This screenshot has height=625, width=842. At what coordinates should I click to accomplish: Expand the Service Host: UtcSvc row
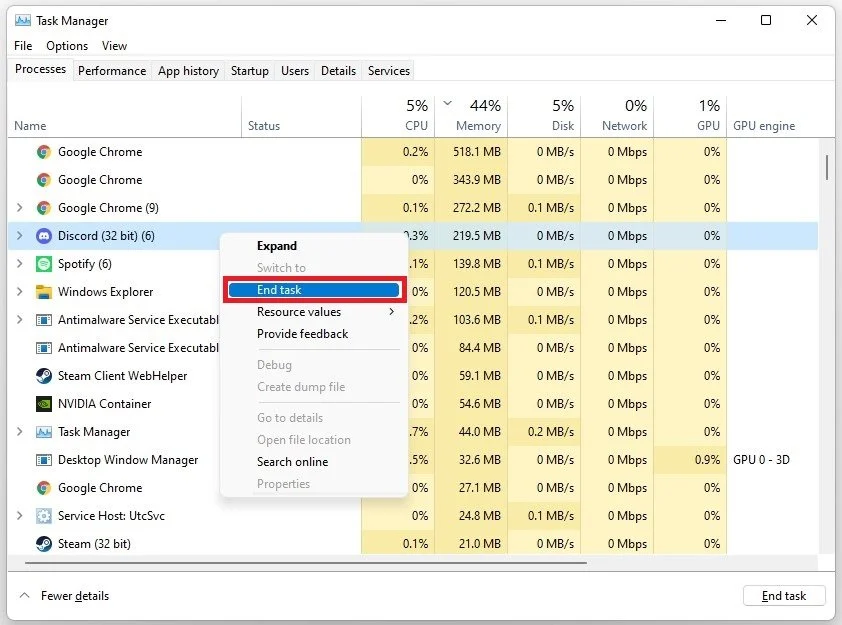pyautogui.click(x=20, y=515)
